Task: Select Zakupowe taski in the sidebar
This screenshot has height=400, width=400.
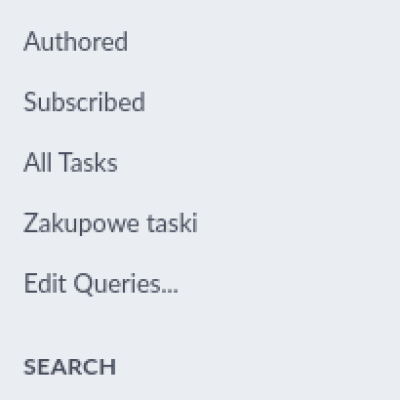Action: point(111,223)
